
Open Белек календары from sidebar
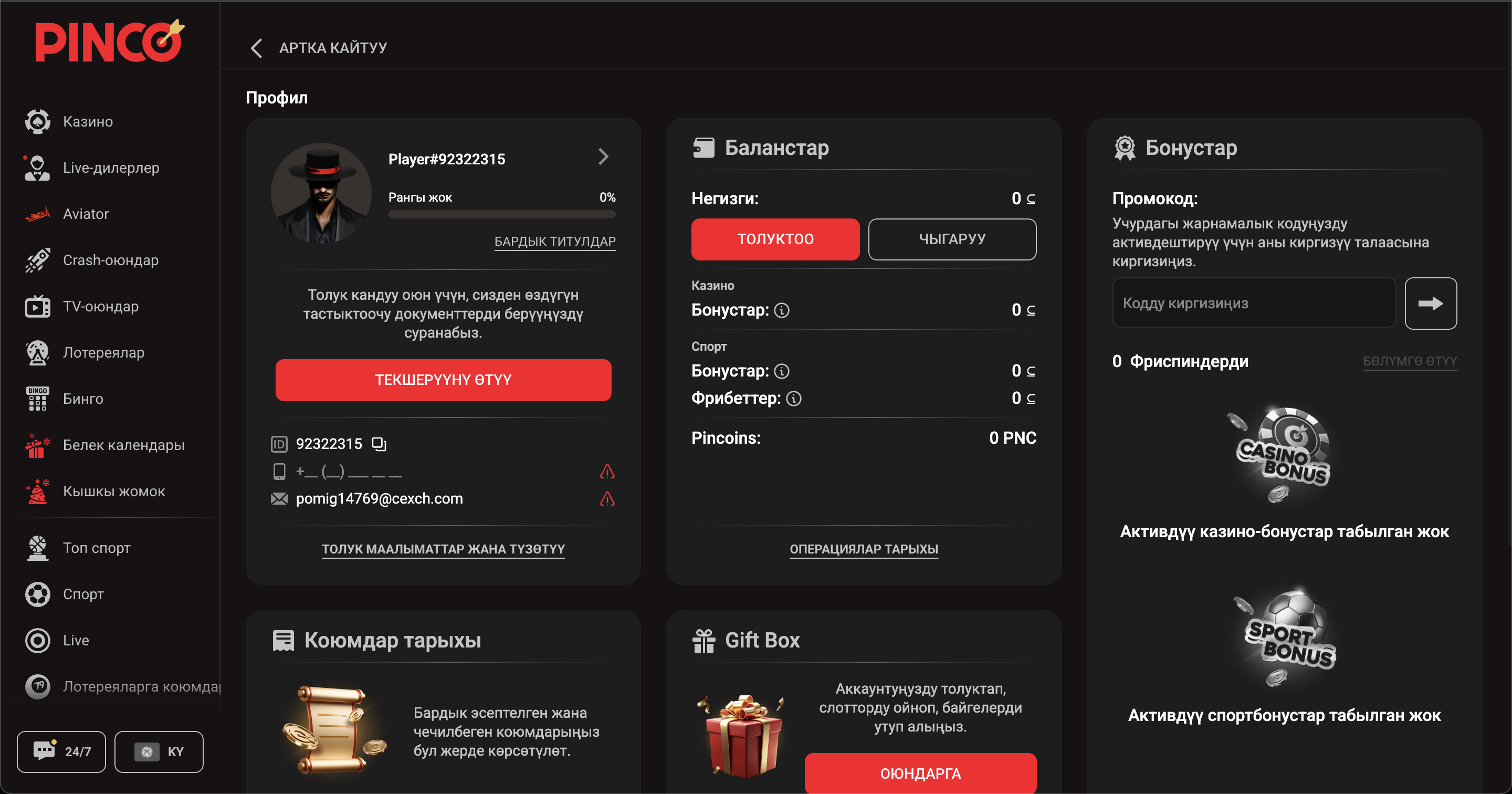point(123,445)
